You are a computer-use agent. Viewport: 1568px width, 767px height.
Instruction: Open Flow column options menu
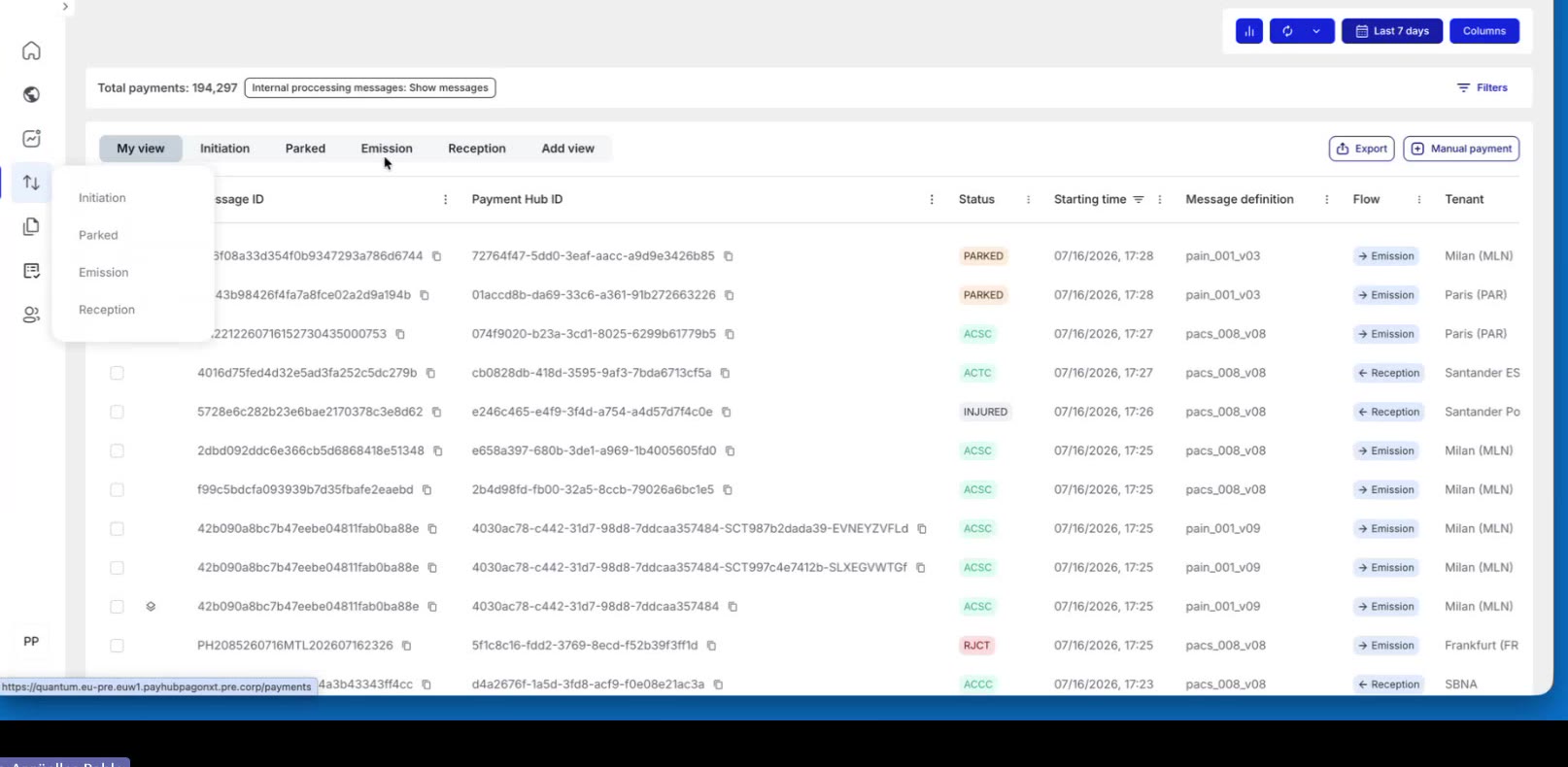[x=1419, y=200]
